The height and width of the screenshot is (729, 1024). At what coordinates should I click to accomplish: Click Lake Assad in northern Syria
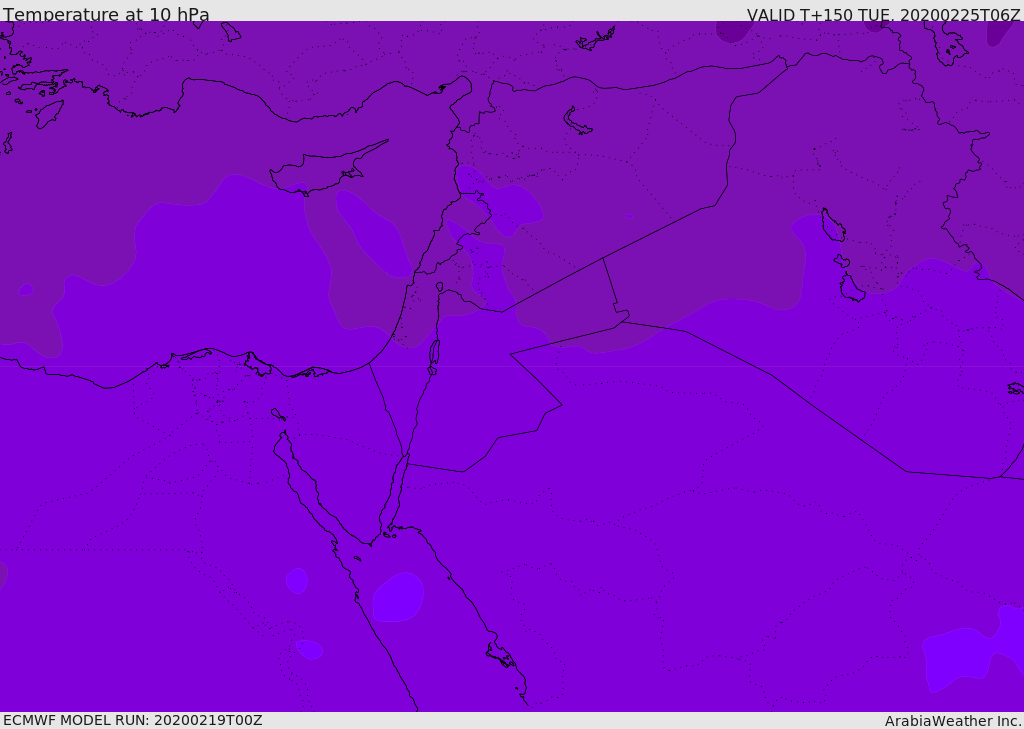coord(578,122)
